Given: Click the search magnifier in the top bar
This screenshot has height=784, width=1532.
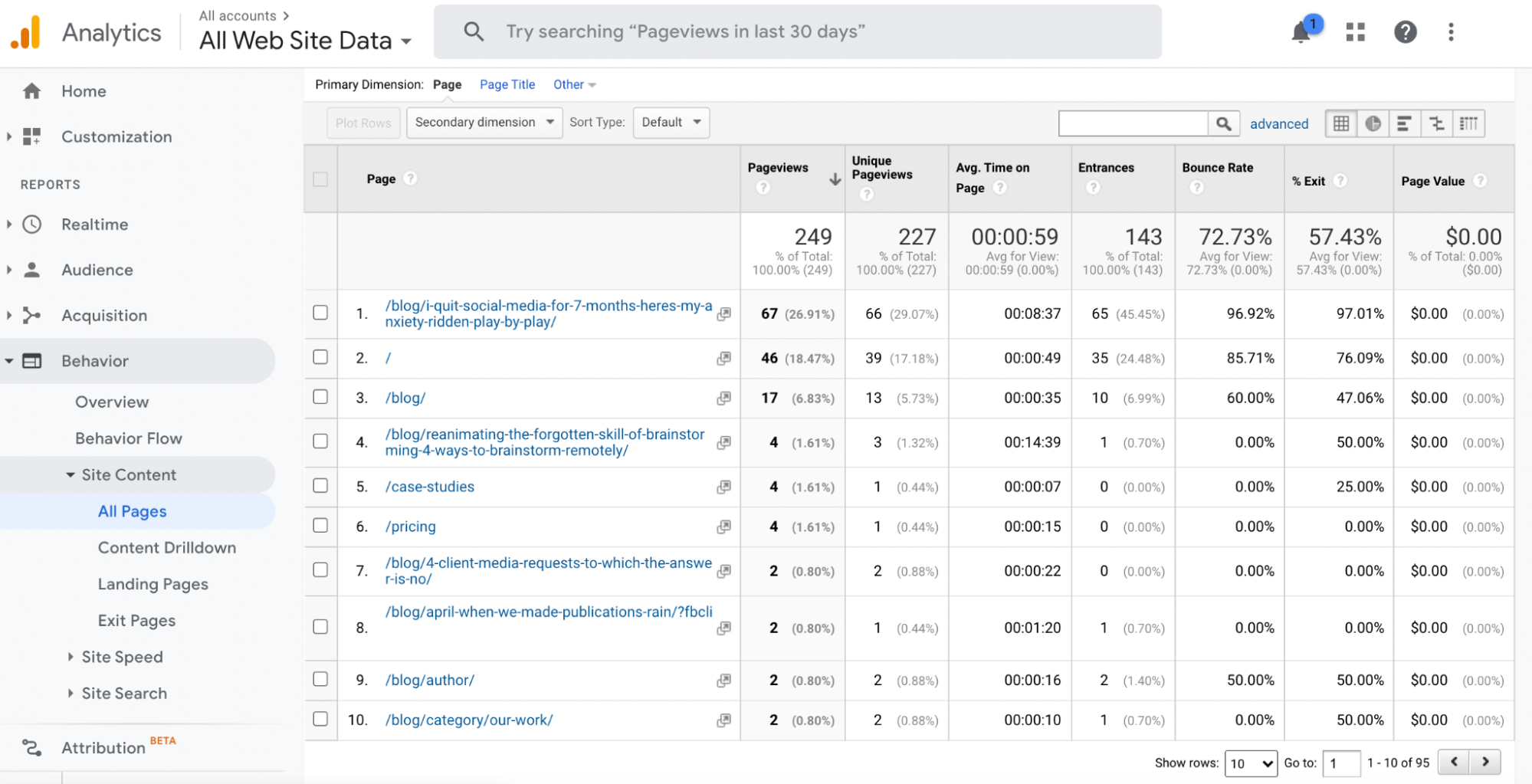Looking at the screenshot, I should click(x=474, y=31).
